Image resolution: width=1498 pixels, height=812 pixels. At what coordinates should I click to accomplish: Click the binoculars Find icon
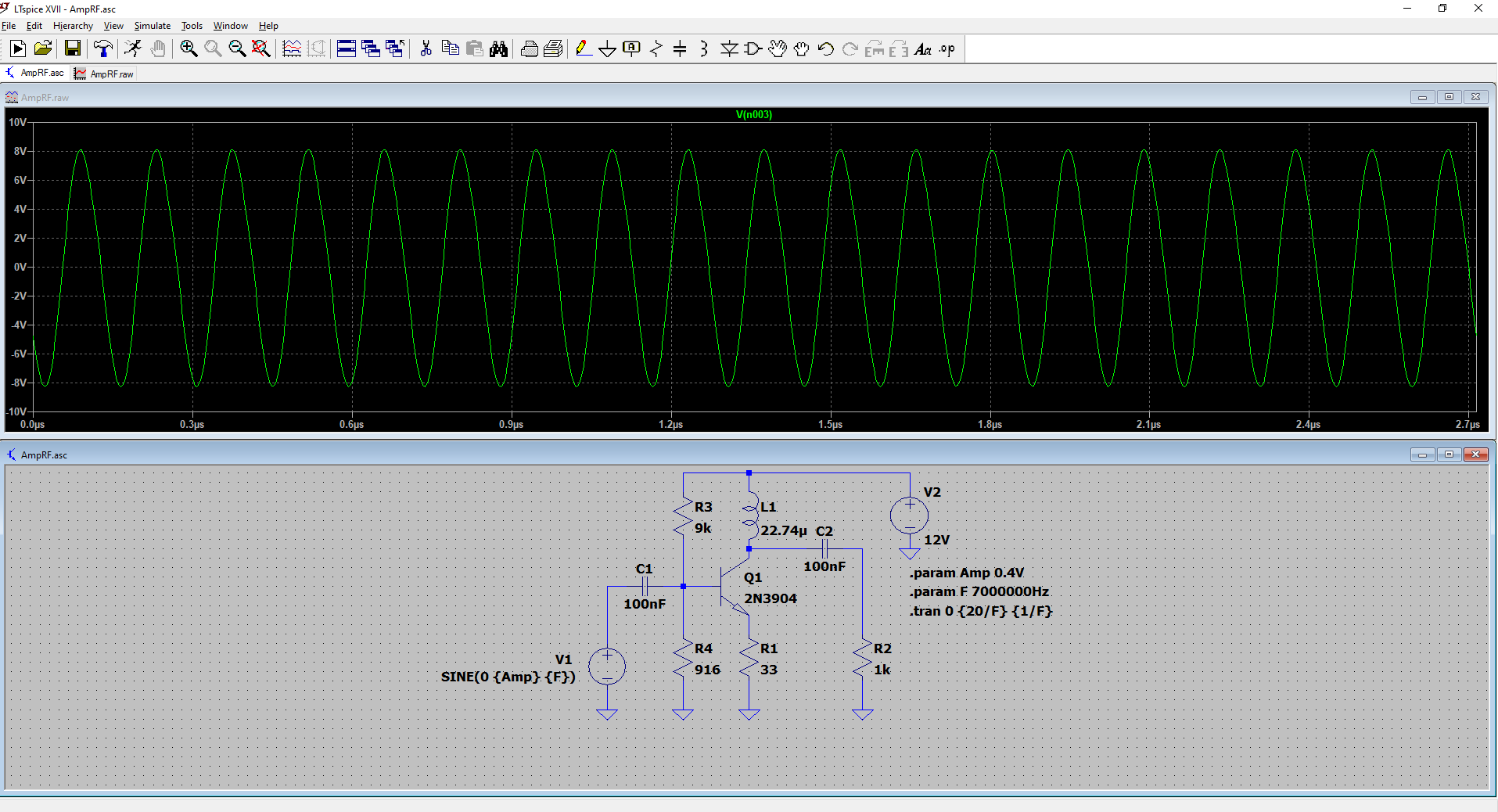[x=498, y=49]
